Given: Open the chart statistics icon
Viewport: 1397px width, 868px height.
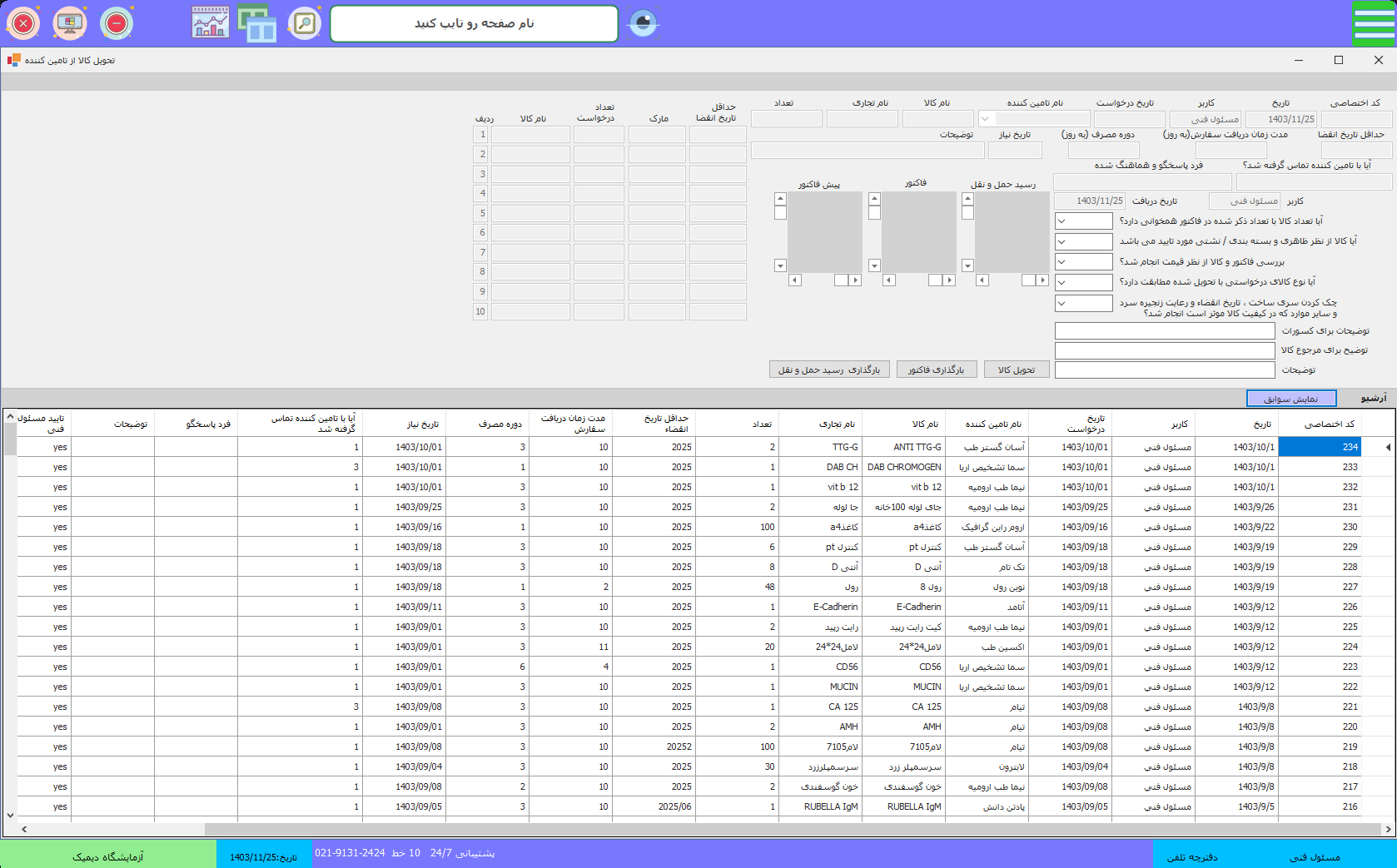Looking at the screenshot, I should tap(210, 23).
